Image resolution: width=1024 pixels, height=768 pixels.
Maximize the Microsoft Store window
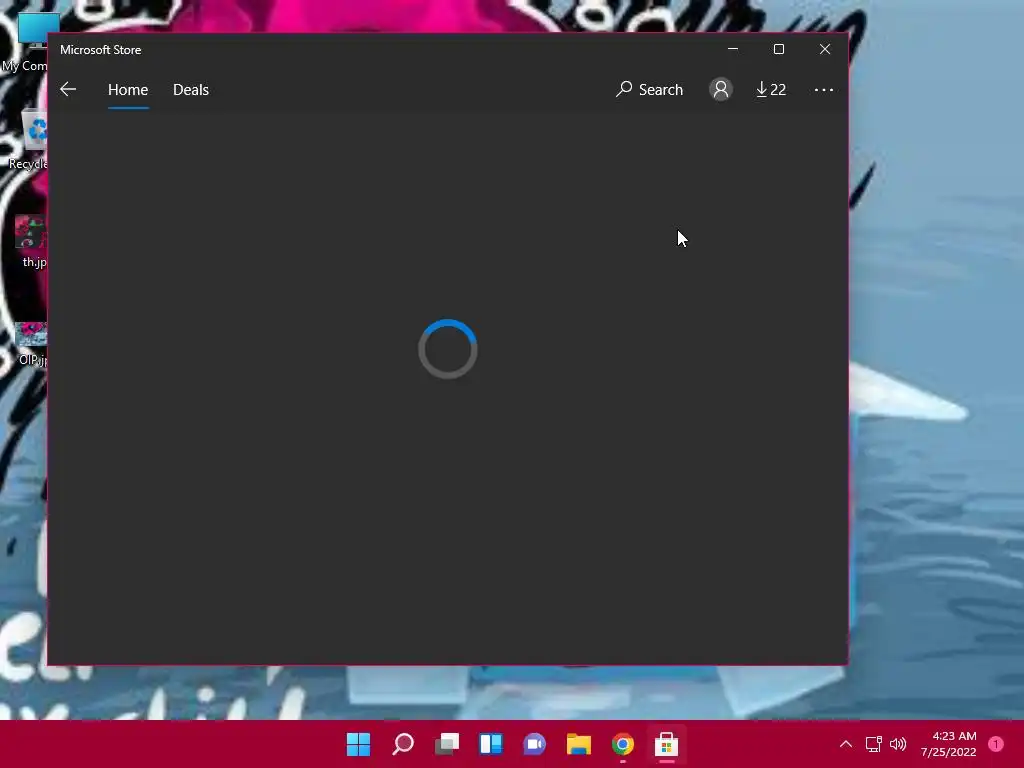778,49
